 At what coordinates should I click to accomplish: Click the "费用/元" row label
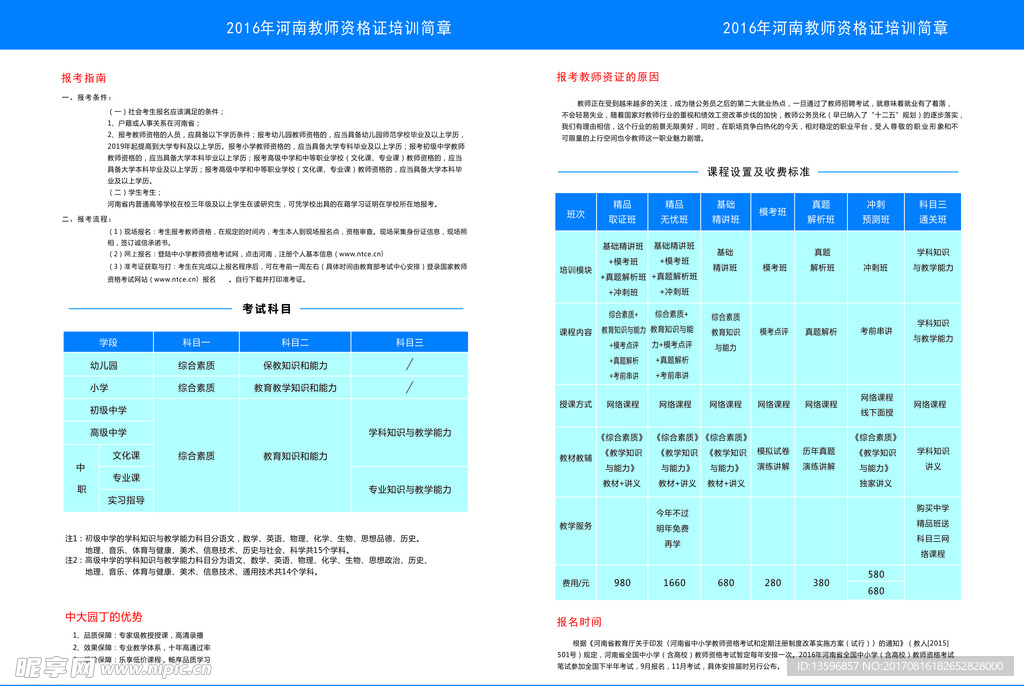[x=575, y=583]
